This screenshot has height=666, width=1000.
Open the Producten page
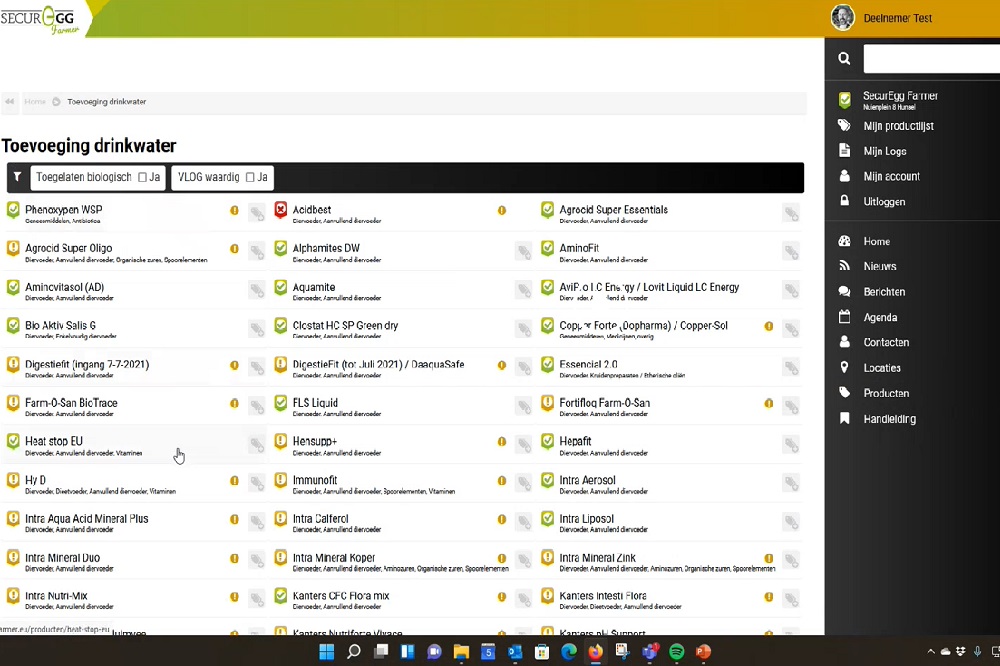click(886, 393)
